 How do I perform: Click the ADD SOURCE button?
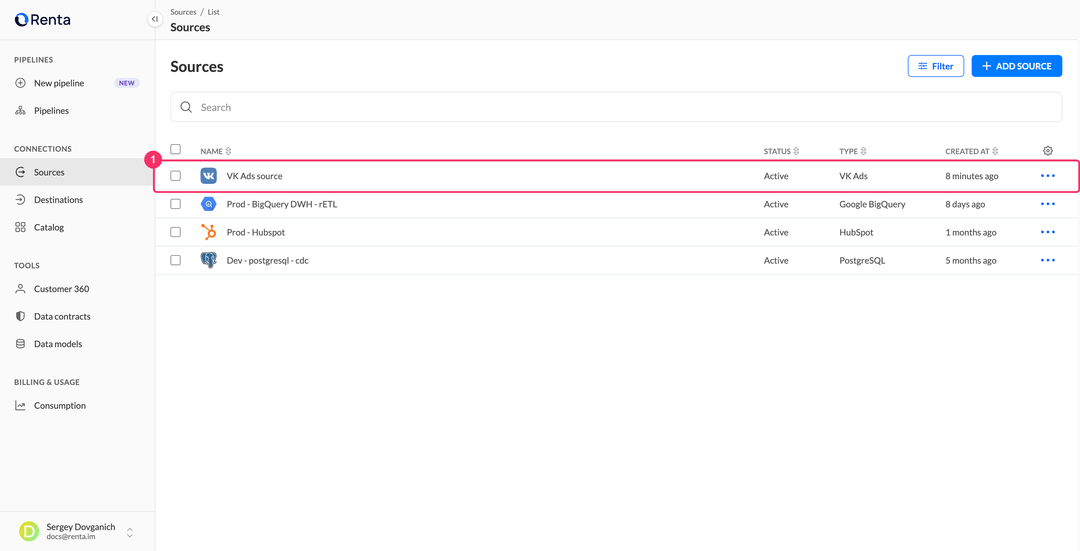pyautogui.click(x=1017, y=66)
